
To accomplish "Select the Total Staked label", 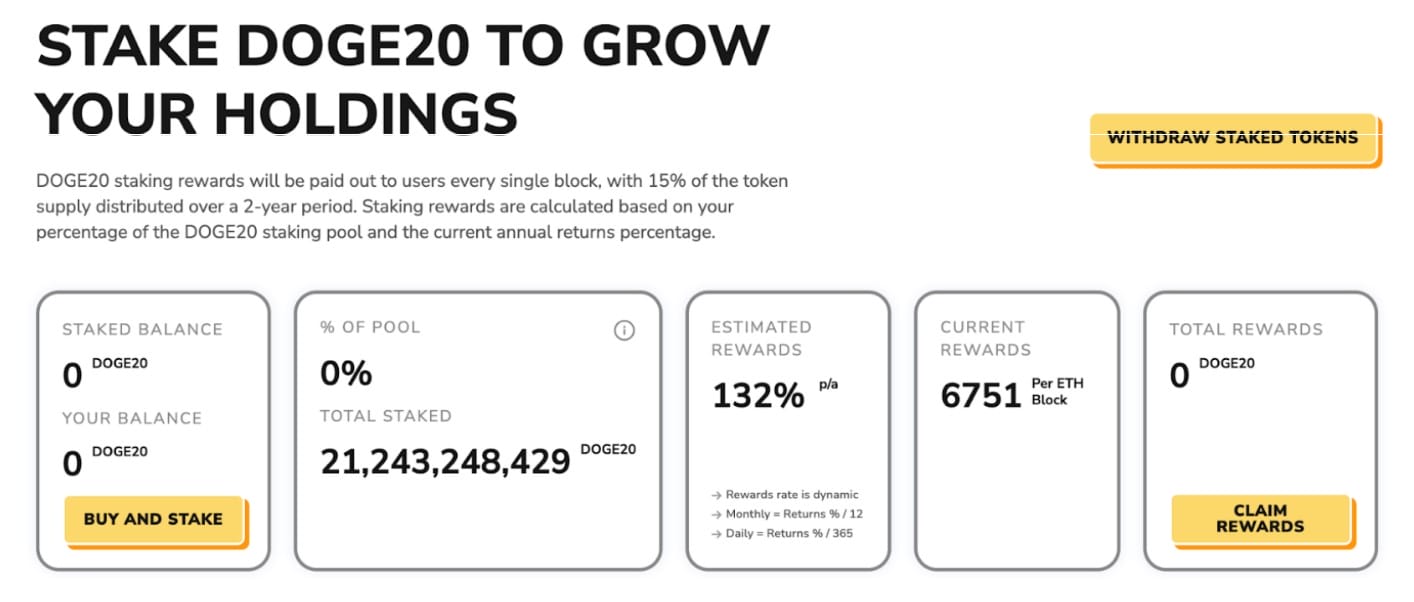I will 386,416.
